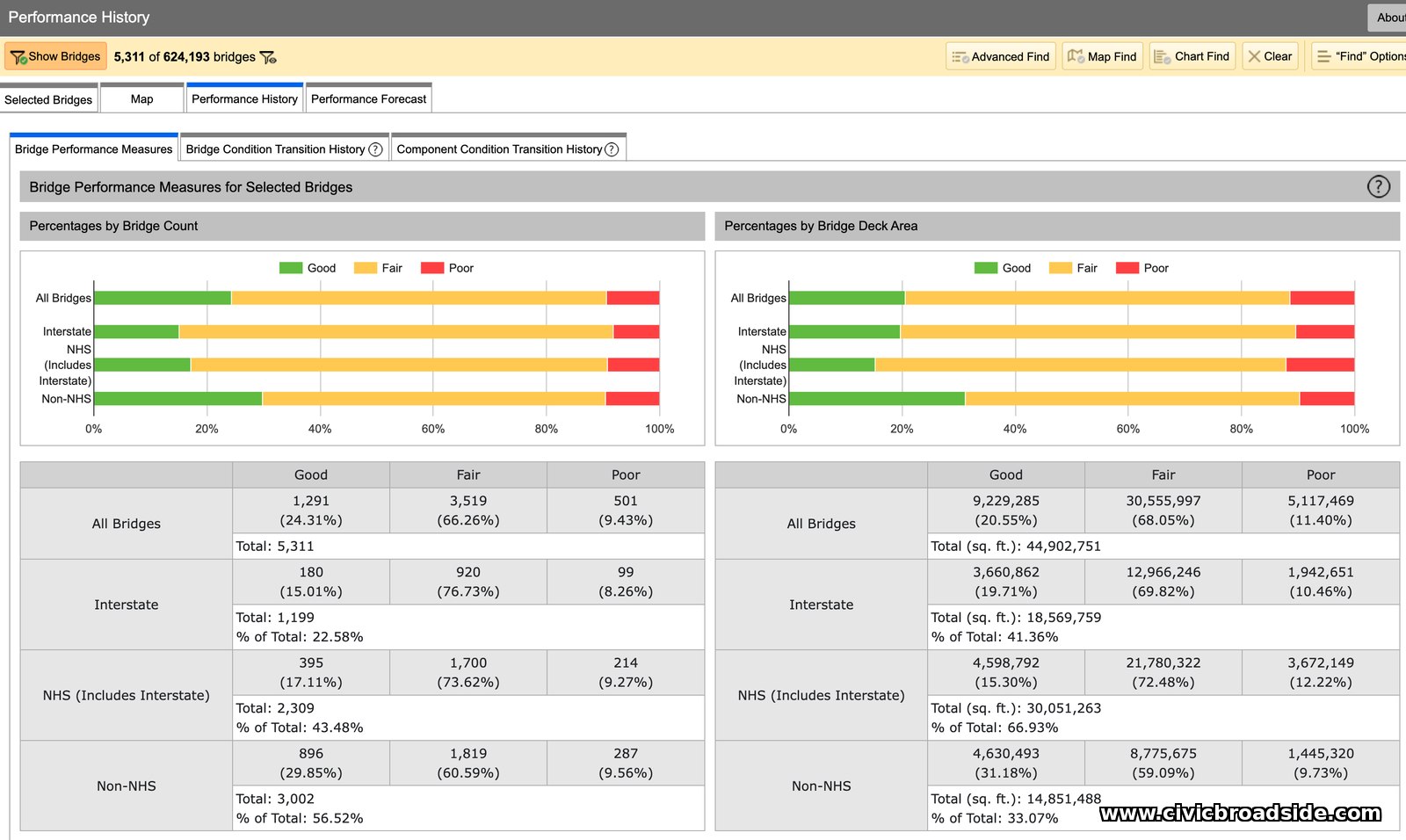The height and width of the screenshot is (840, 1406).
Task: Click the Show Bridges filter button
Action: click(55, 56)
